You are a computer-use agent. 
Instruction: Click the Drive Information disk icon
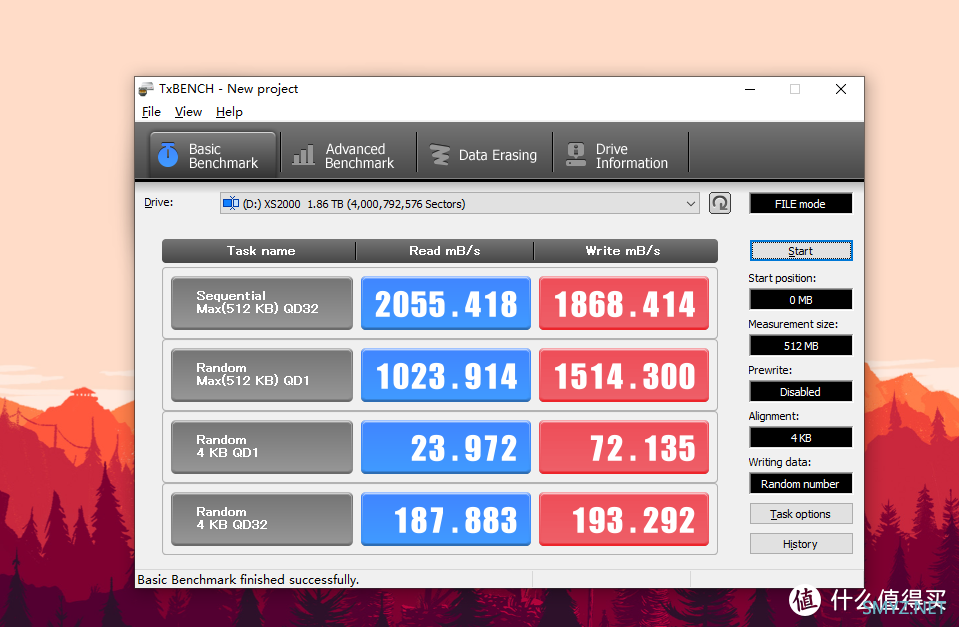coord(576,155)
